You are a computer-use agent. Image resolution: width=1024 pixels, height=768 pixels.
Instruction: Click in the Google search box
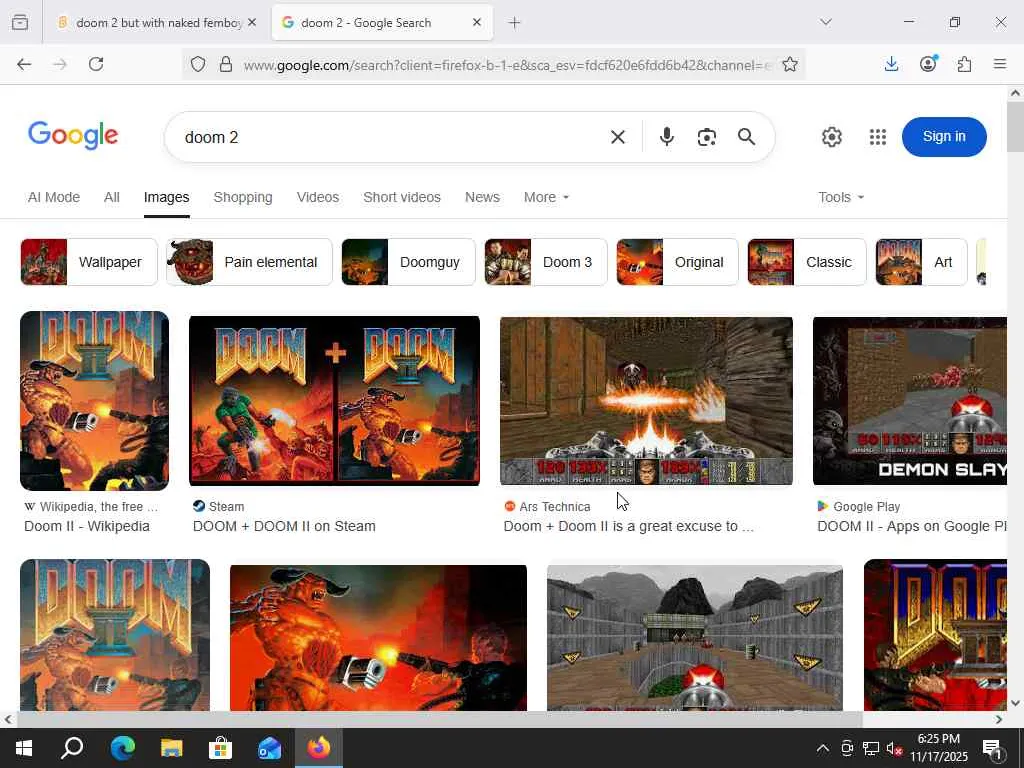point(392,137)
